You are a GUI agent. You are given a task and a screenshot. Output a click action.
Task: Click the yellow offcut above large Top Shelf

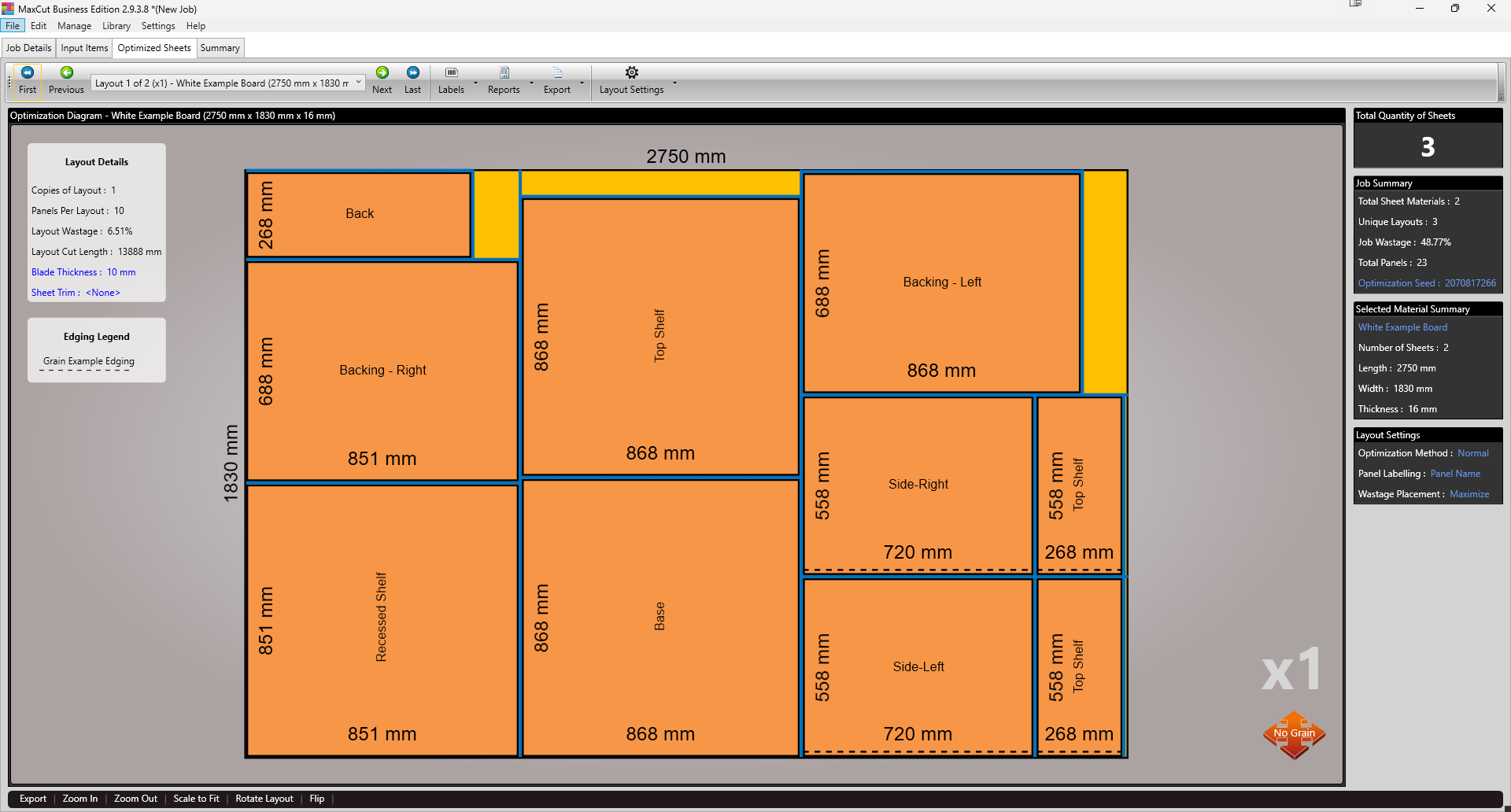pos(660,183)
